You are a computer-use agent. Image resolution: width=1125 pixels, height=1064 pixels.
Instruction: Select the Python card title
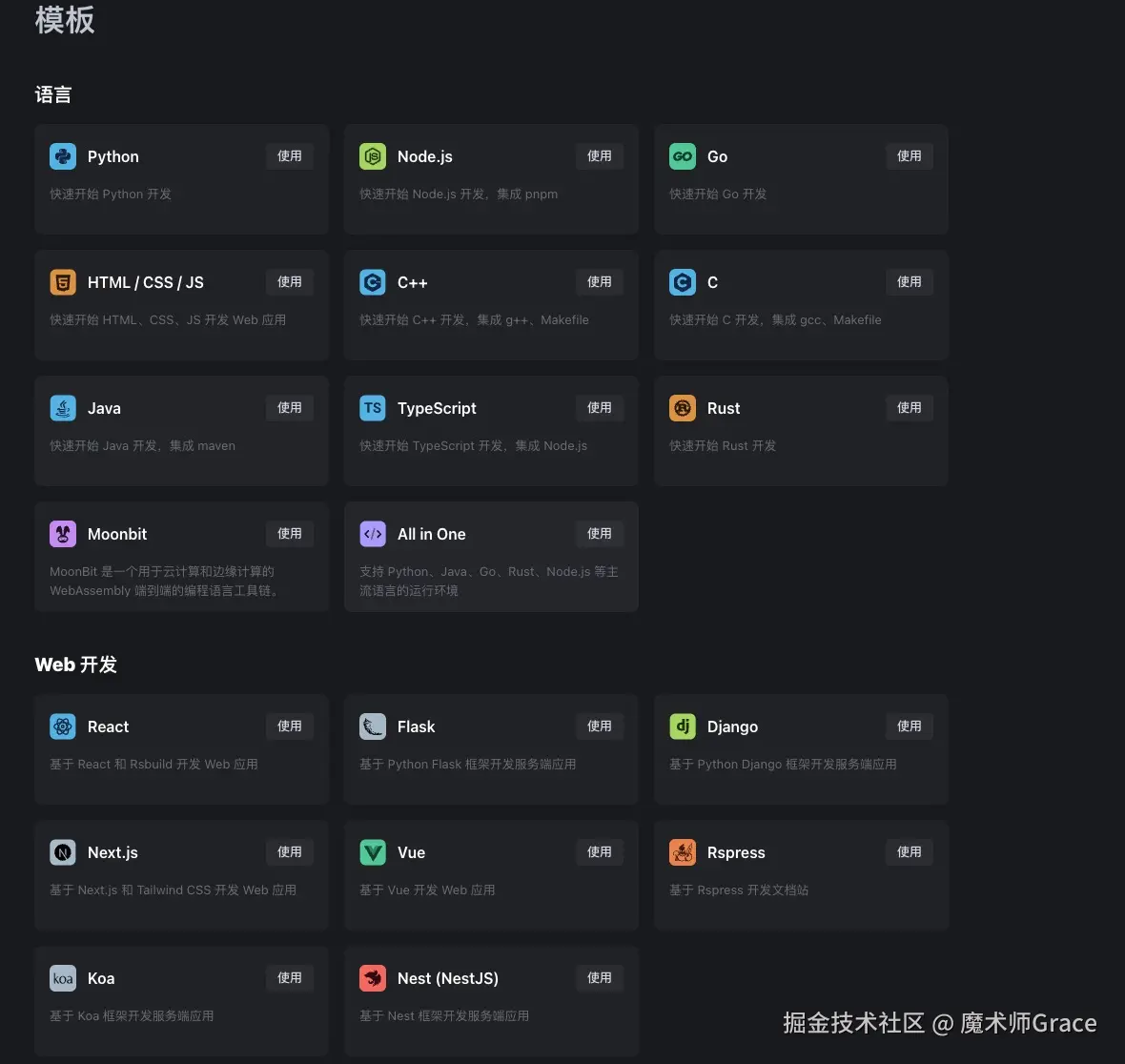(113, 157)
